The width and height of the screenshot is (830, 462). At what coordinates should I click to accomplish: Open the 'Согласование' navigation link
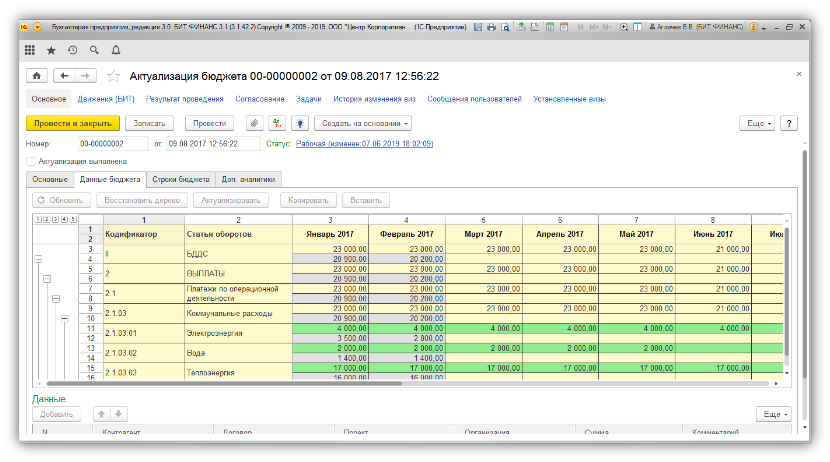(x=260, y=99)
